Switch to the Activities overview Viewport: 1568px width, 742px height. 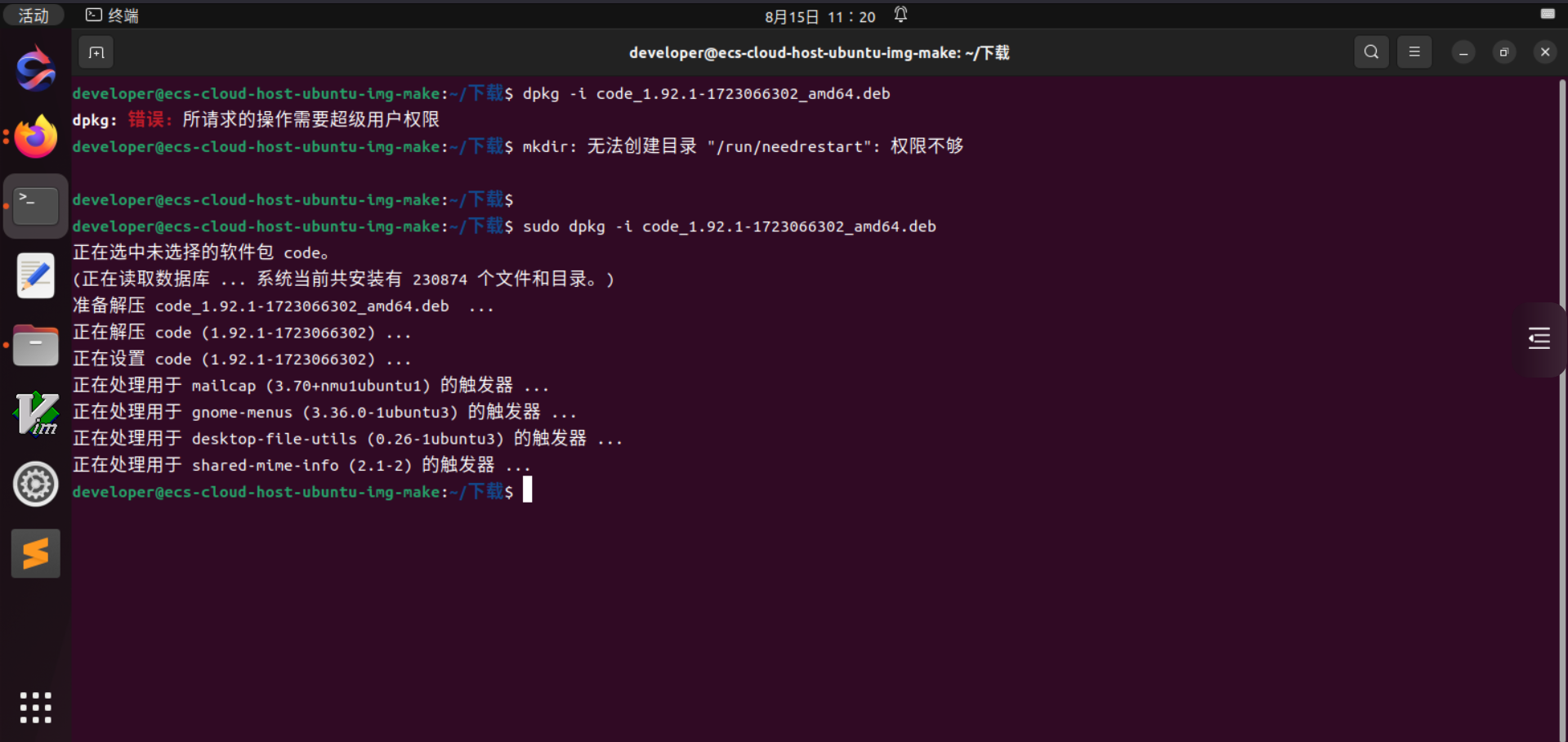33,15
